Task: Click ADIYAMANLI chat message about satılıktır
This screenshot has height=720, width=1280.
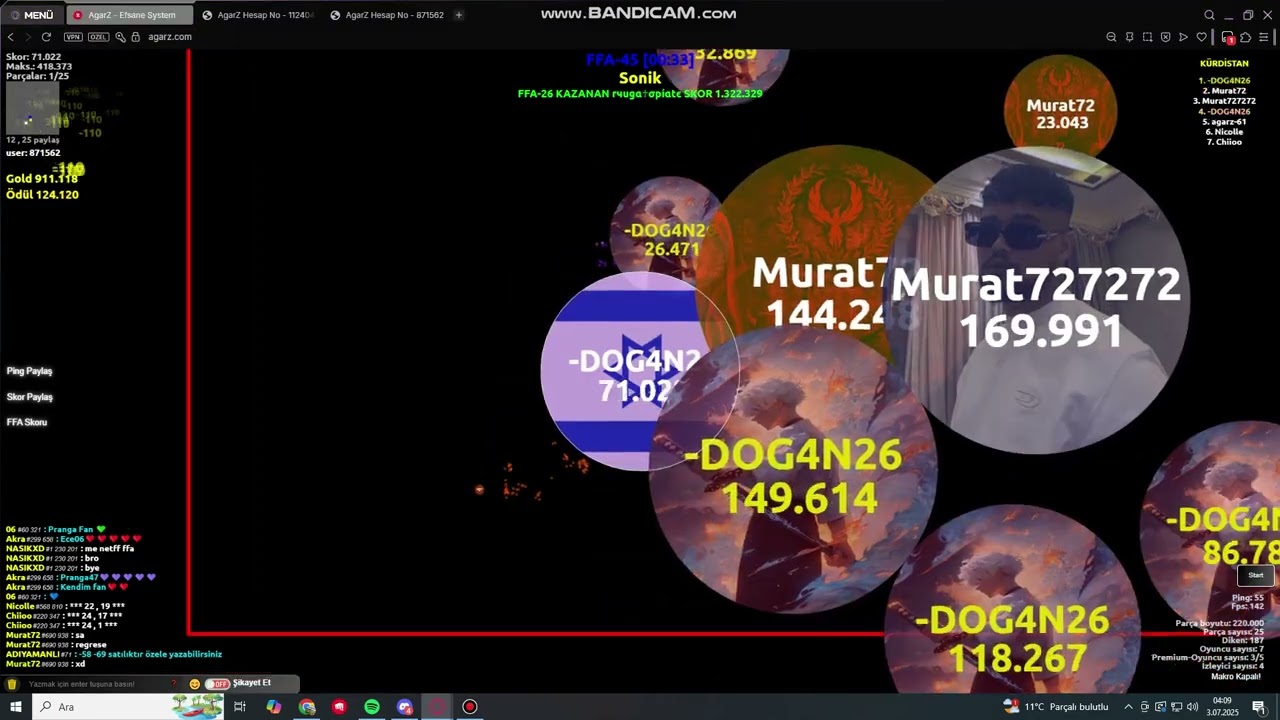Action: click(x=114, y=654)
